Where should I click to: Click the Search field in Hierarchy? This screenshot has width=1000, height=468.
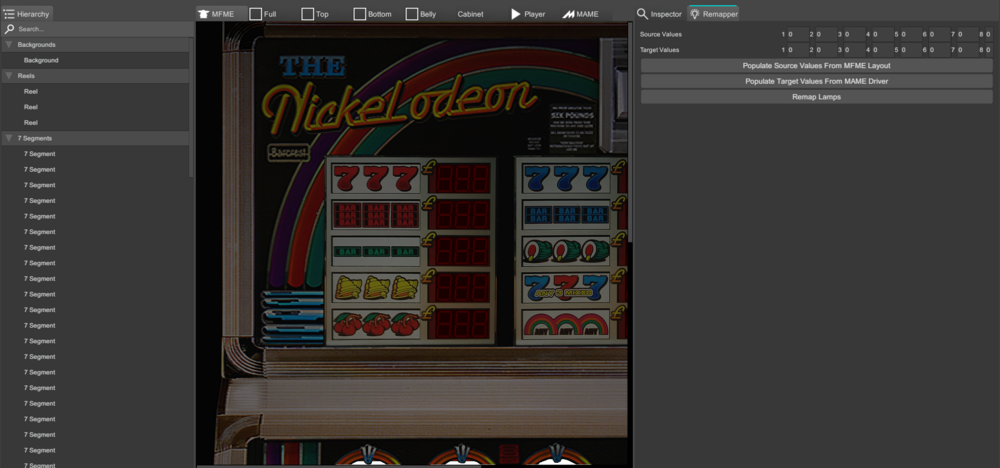97,29
